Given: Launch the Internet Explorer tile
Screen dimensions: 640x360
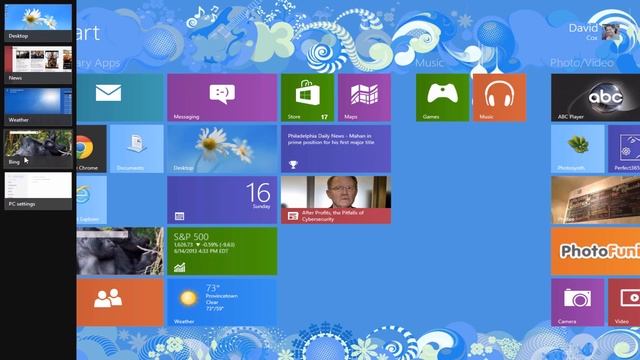Looking at the screenshot, I should pyautogui.click(x=91, y=200).
